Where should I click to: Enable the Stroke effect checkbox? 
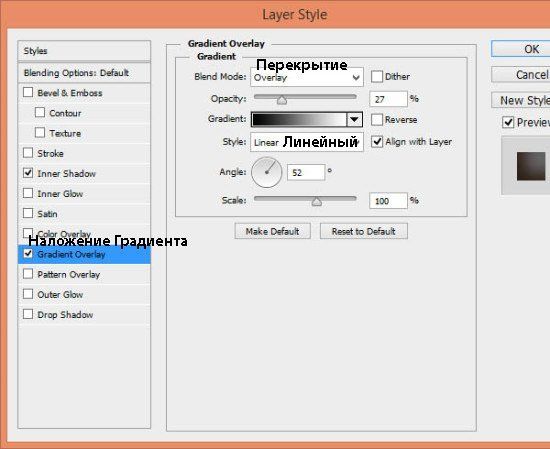28,153
